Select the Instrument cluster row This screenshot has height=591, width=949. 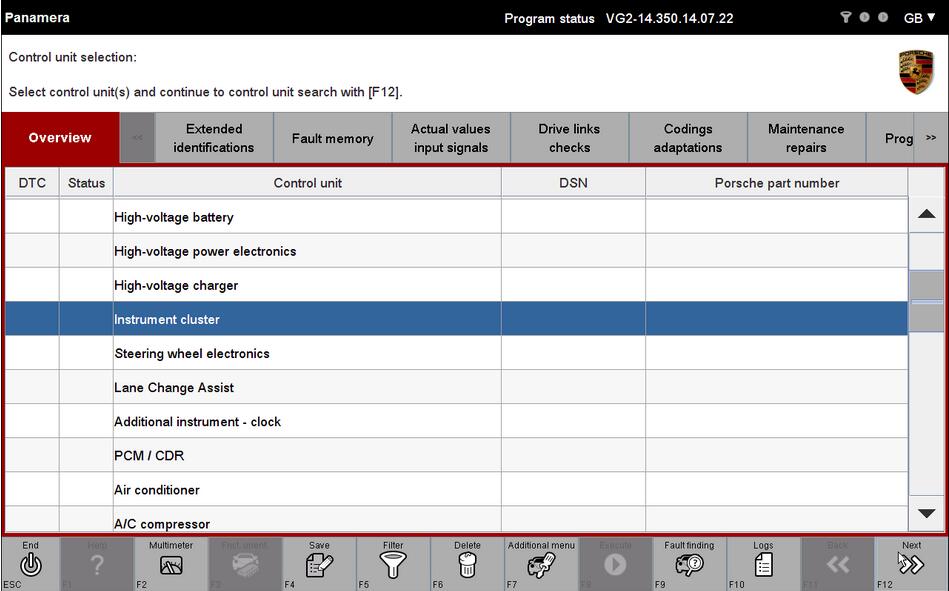(x=456, y=319)
